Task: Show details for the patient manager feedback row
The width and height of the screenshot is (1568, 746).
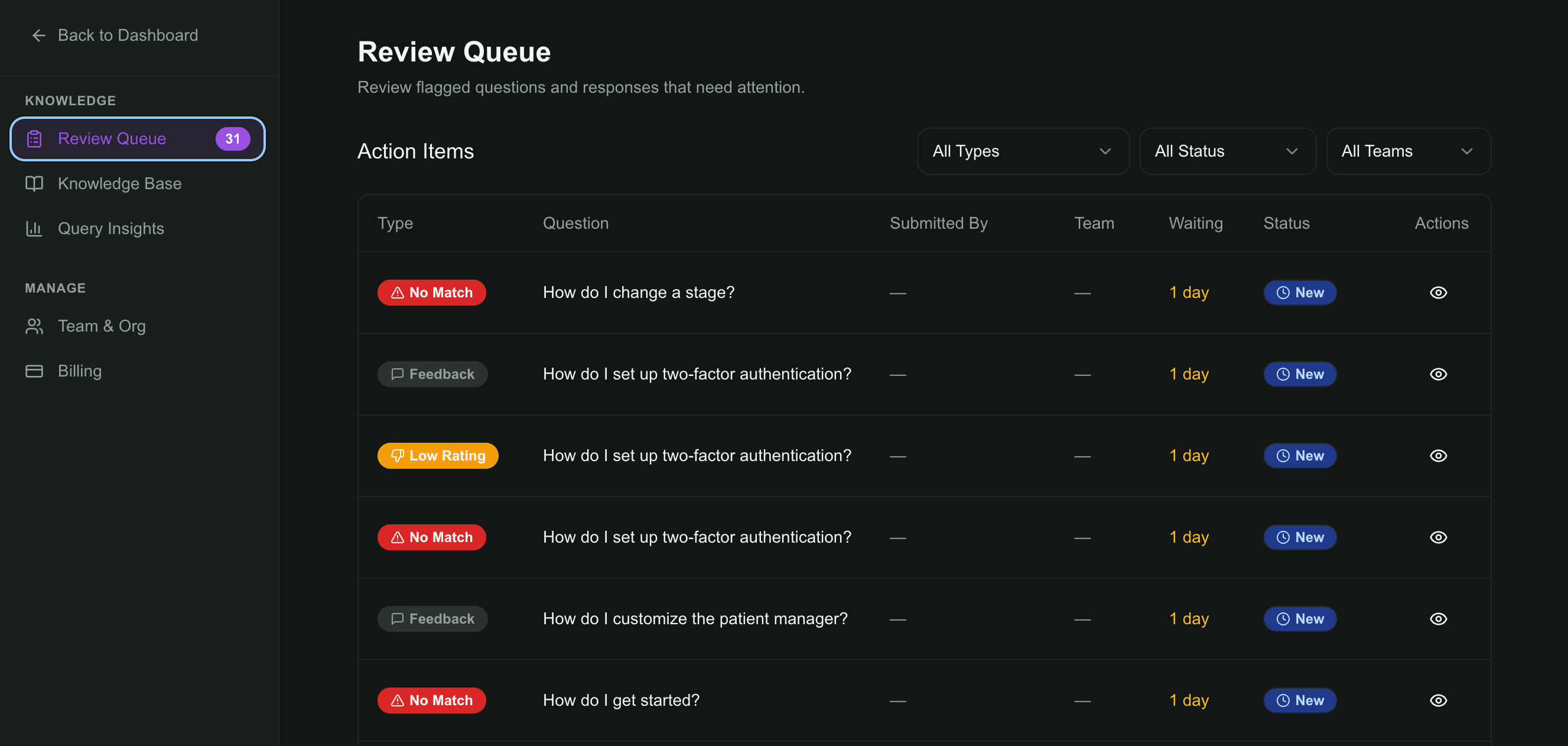Action: pos(1439,618)
